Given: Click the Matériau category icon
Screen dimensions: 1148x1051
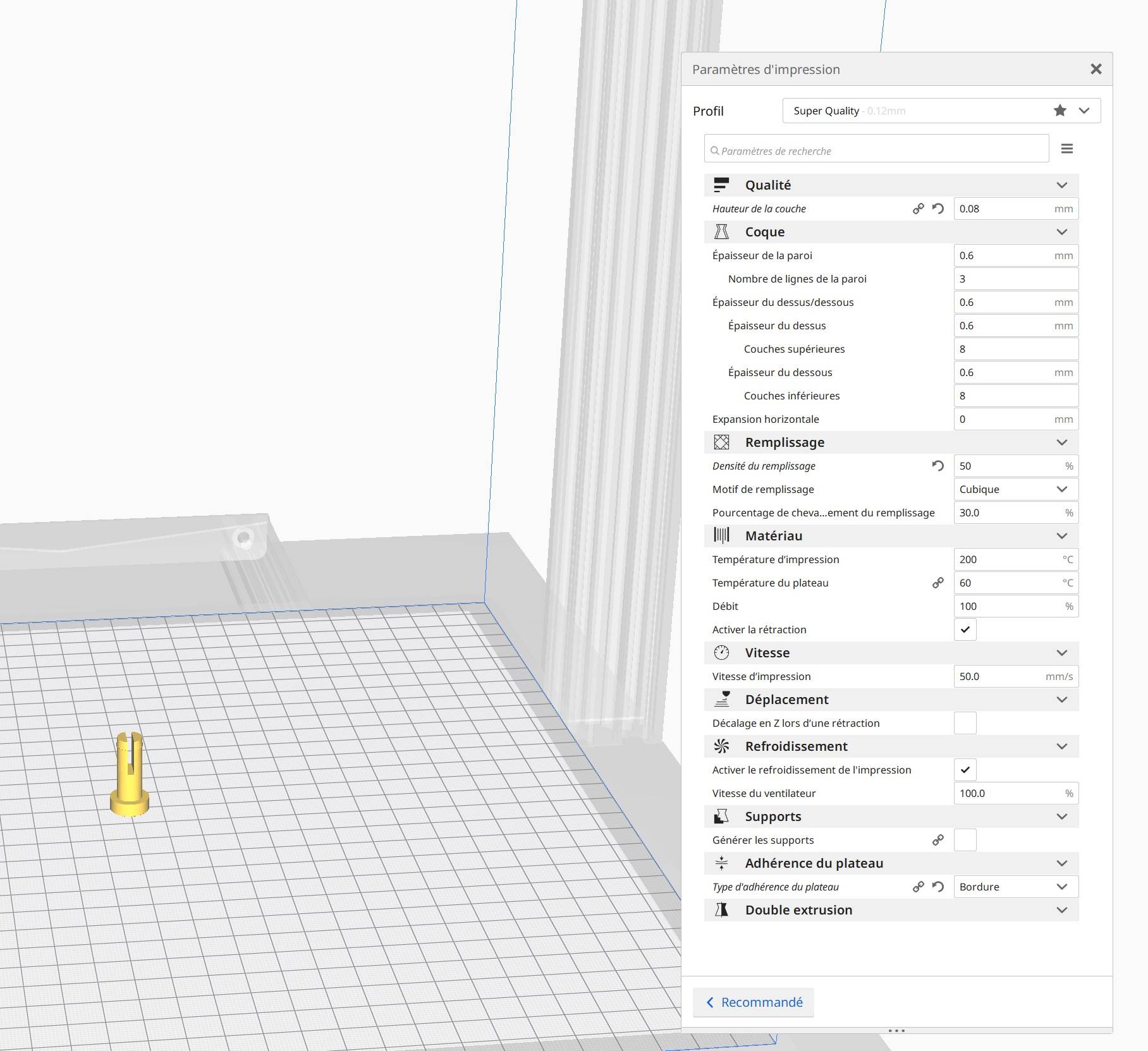Looking at the screenshot, I should (x=721, y=536).
